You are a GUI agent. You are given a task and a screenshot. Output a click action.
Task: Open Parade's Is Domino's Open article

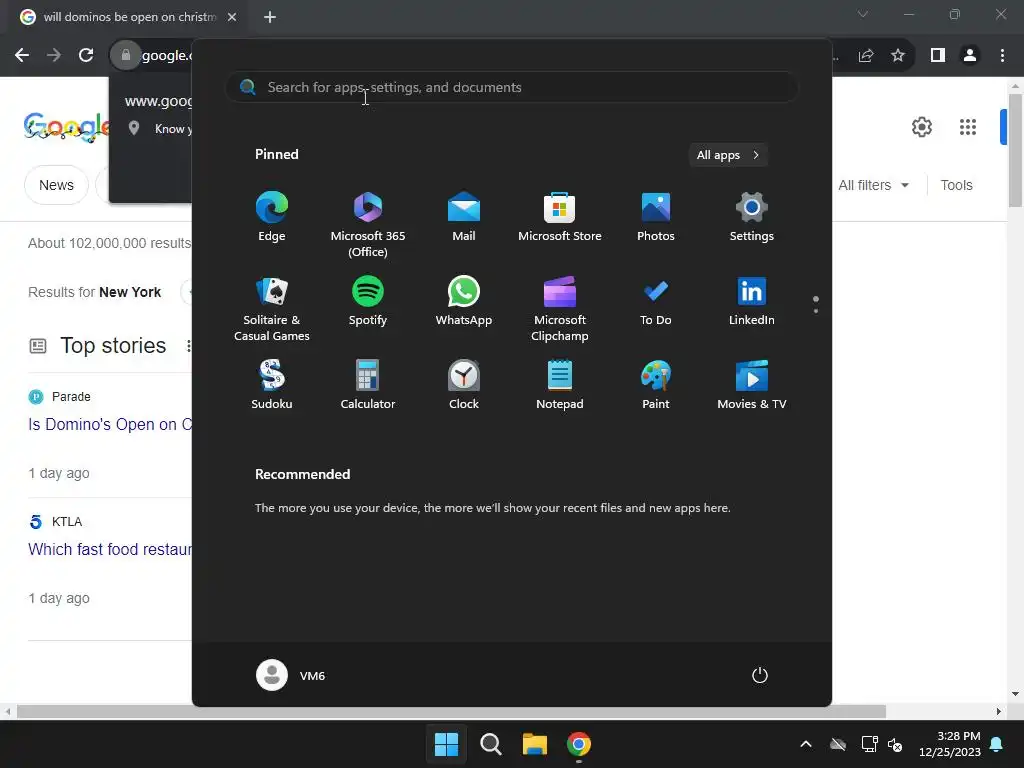[x=110, y=424]
